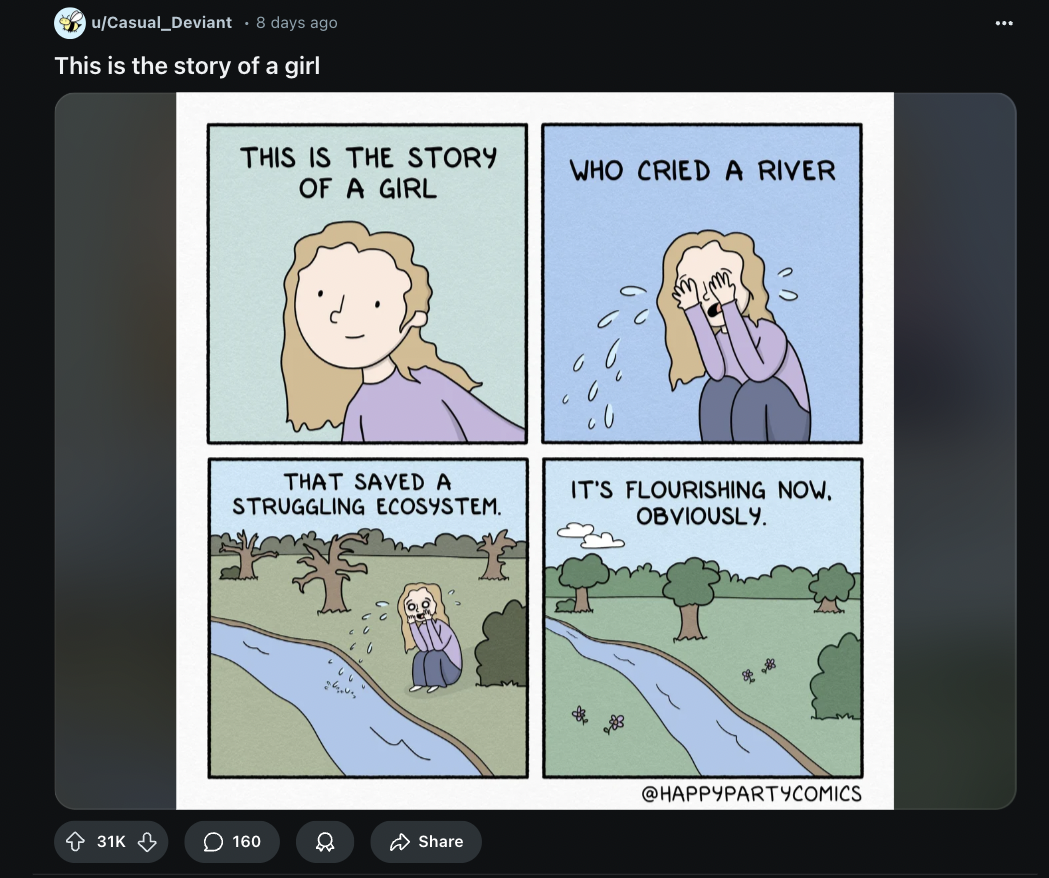Click the blurred right image margin

point(955,450)
